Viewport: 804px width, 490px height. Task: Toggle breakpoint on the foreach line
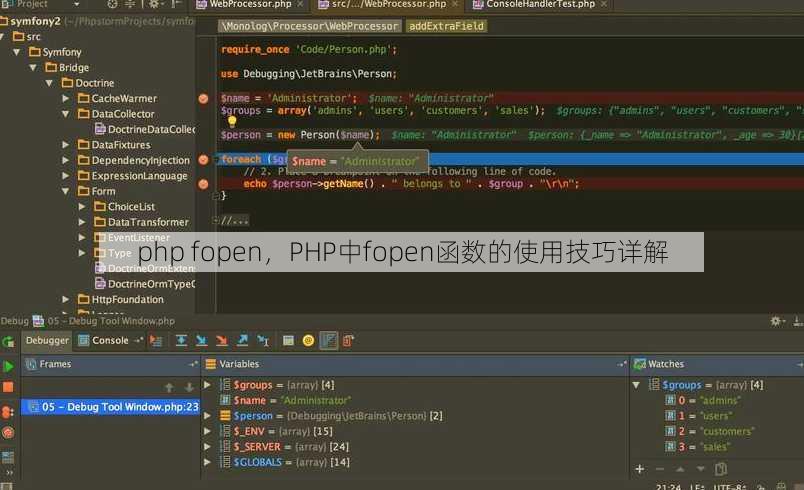coord(204,160)
